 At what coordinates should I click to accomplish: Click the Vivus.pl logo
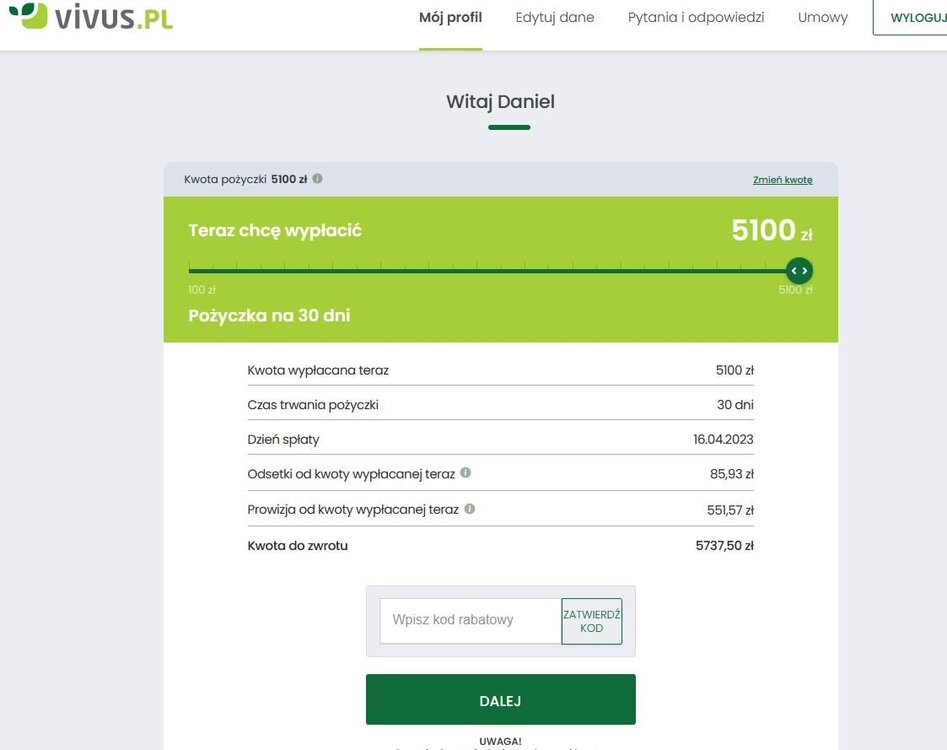tap(91, 16)
